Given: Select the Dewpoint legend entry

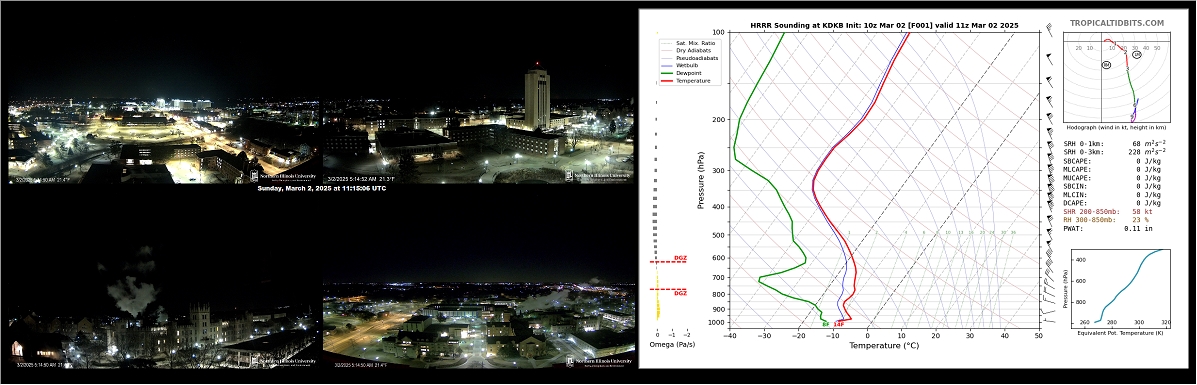Looking at the screenshot, I should (688, 73).
